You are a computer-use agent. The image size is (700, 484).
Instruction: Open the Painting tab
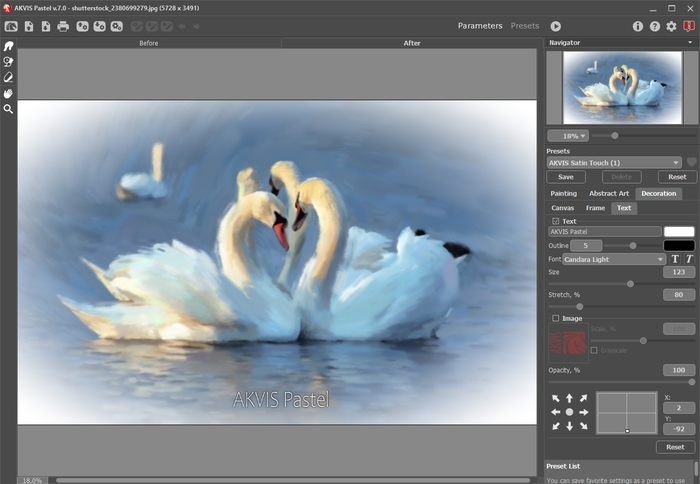(x=563, y=193)
